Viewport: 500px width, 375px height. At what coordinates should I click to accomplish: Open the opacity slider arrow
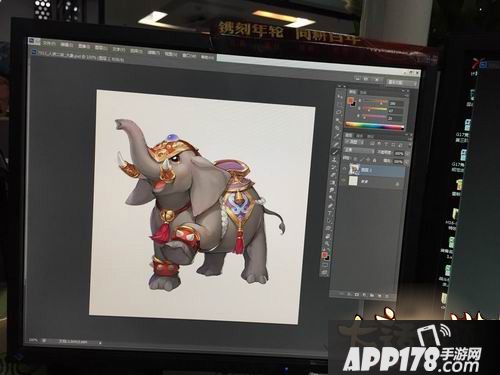pyautogui.click(x=407, y=154)
